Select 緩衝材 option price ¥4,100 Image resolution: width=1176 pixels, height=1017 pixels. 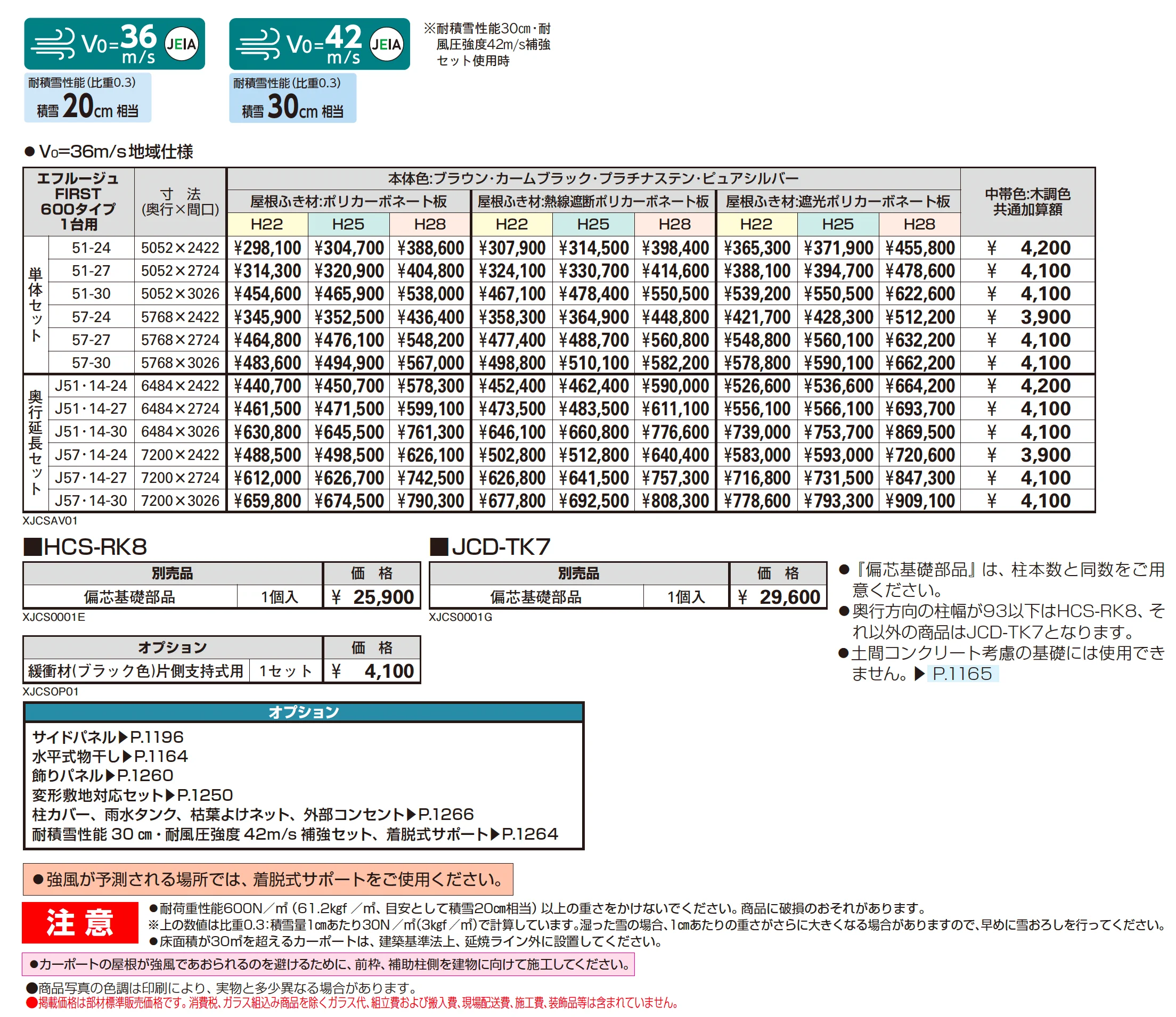point(372,671)
